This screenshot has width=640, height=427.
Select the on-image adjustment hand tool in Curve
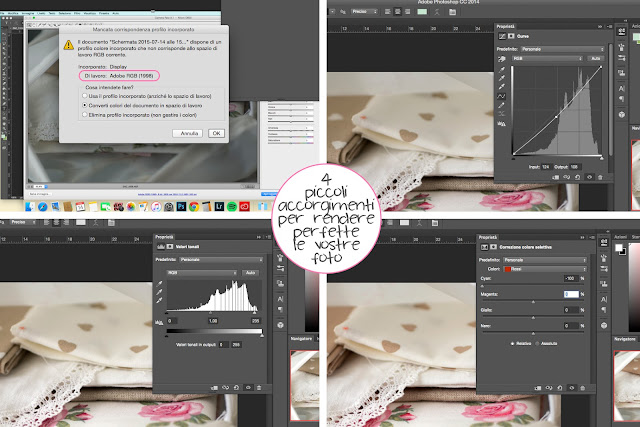pyautogui.click(x=502, y=59)
